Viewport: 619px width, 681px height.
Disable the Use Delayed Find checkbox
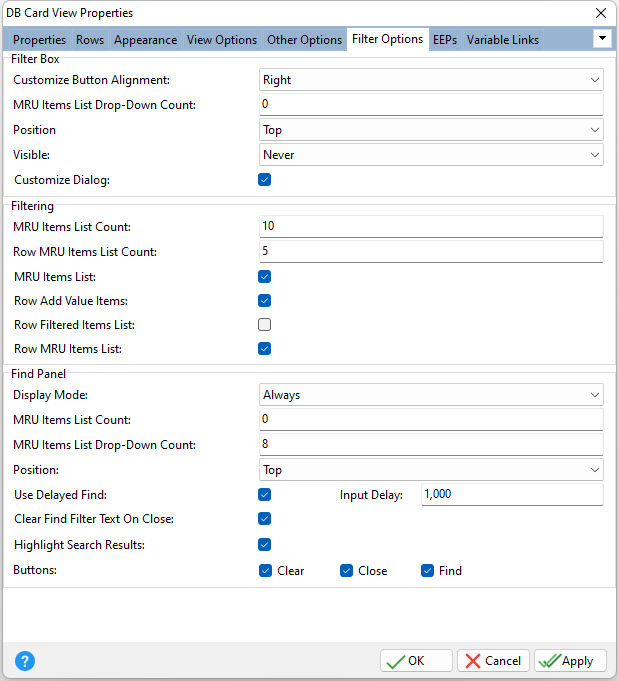tap(265, 494)
